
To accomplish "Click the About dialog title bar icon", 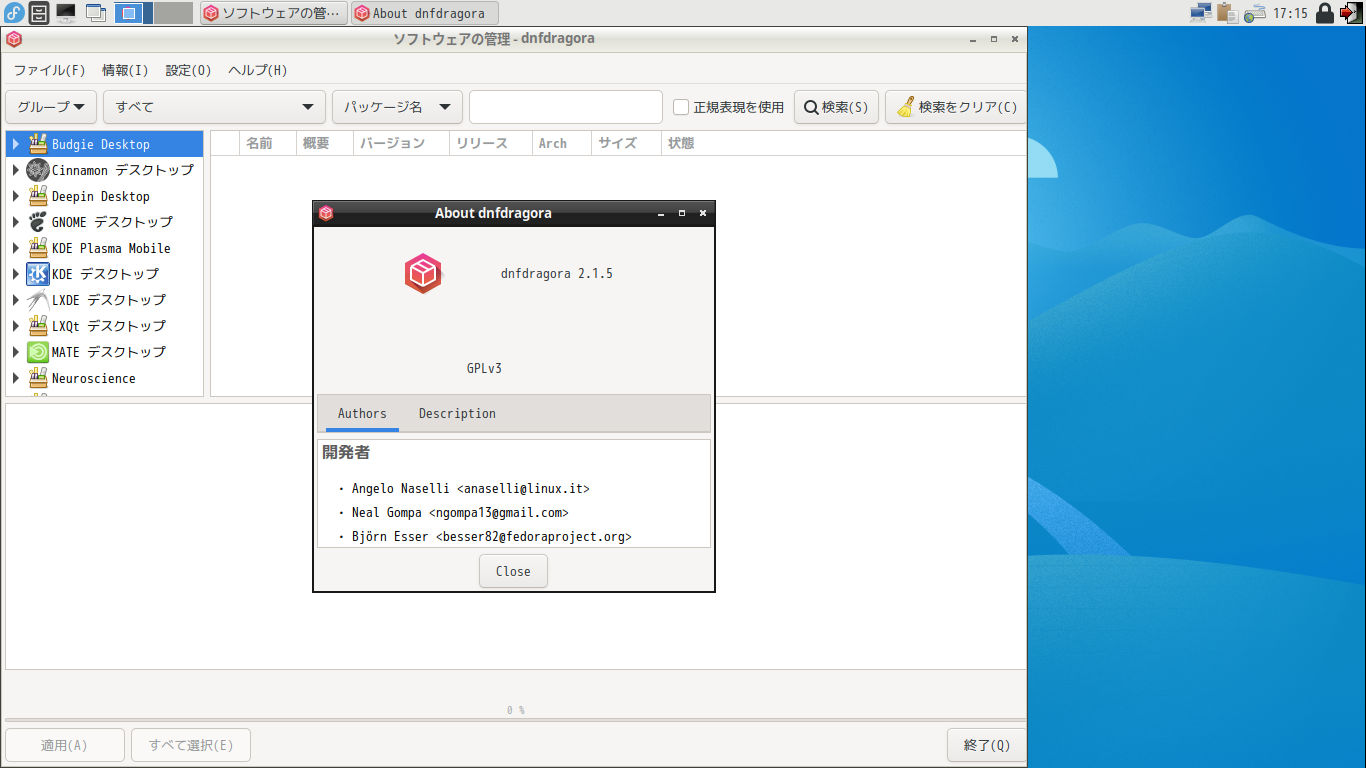I will pos(326,213).
